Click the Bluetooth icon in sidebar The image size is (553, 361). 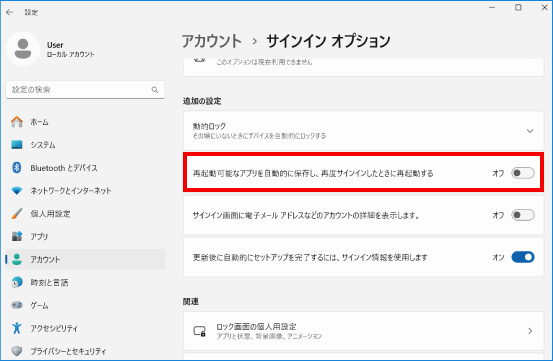17,167
